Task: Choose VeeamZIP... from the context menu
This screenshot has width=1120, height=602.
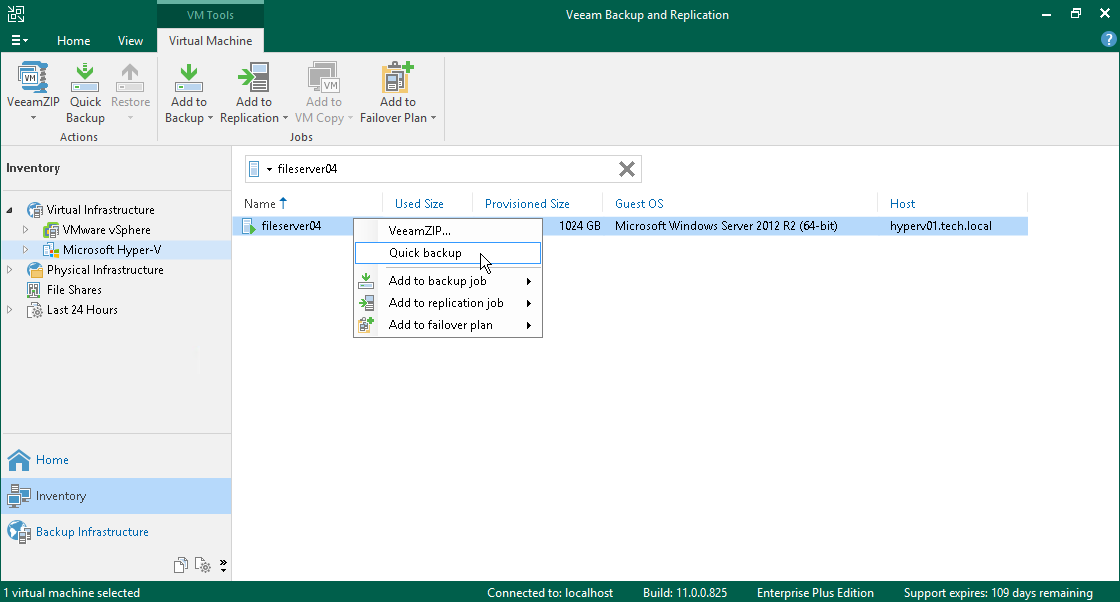Action: 448,231
